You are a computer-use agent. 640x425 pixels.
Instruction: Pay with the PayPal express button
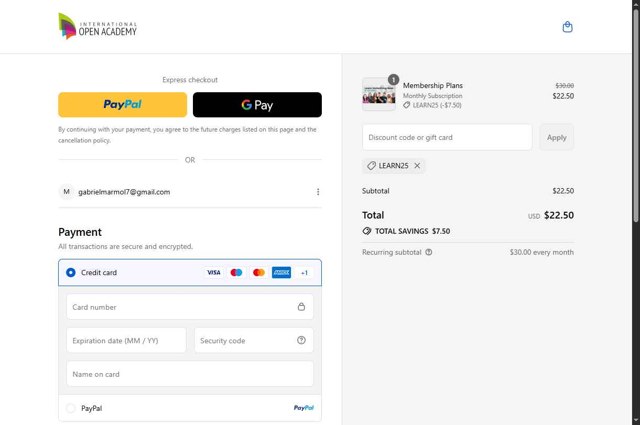pos(122,105)
